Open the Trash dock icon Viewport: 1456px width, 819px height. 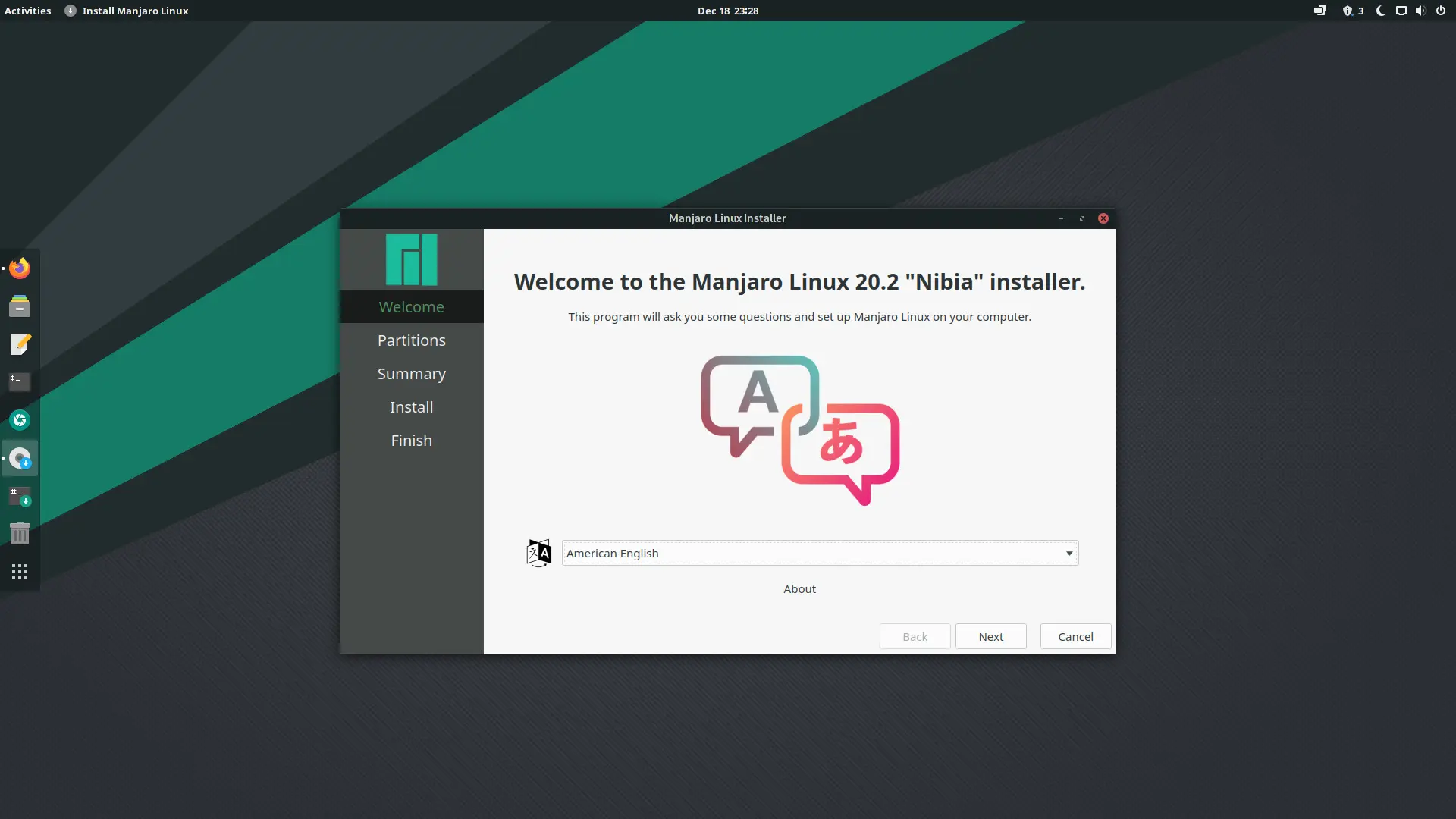[20, 534]
